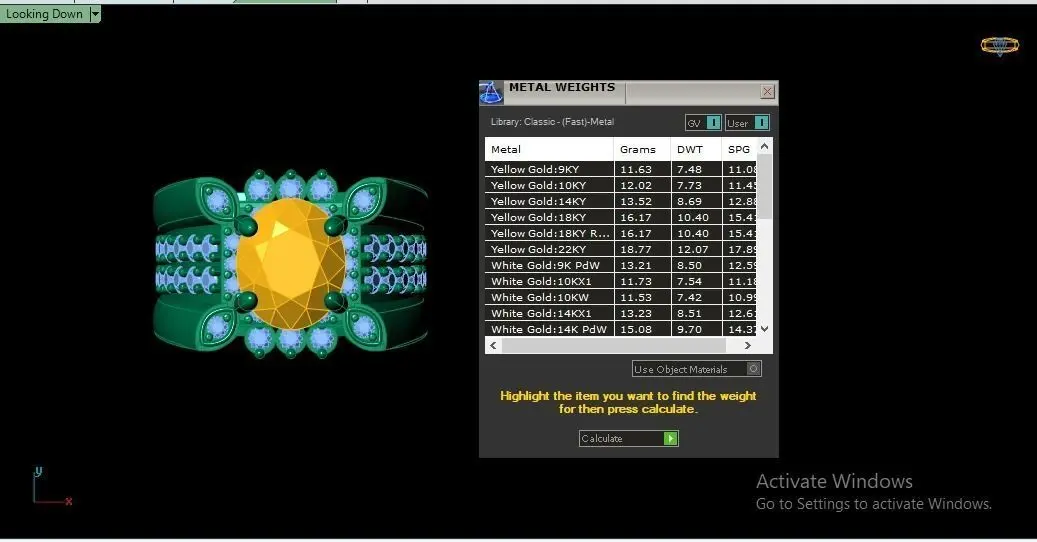The height and width of the screenshot is (542, 1037).
Task: Toggle the Use Object Materials option
Action: (x=696, y=369)
